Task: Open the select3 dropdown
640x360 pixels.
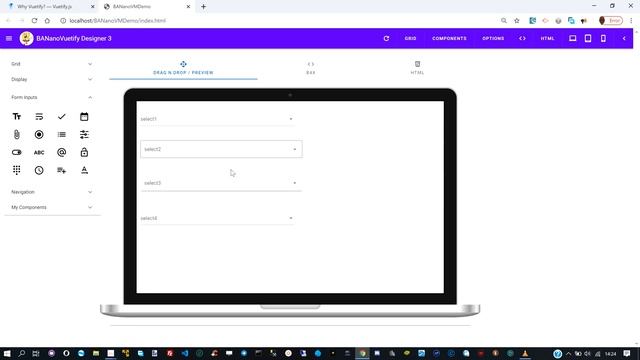Action: point(221,183)
